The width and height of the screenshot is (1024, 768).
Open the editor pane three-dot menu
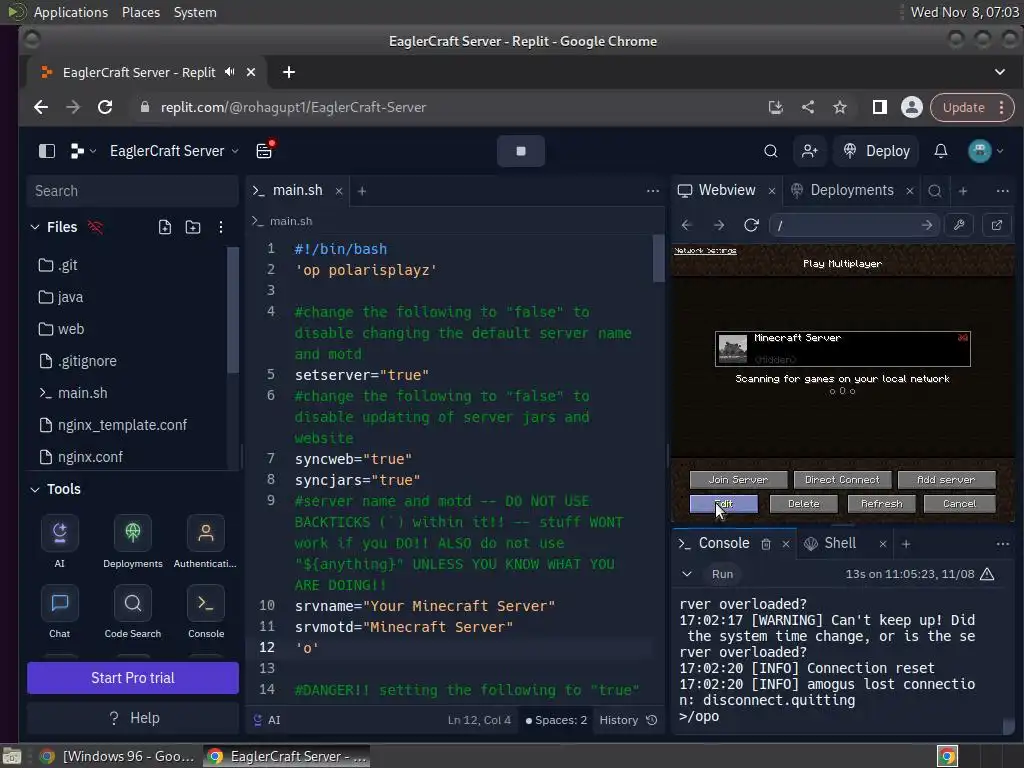tap(652, 191)
